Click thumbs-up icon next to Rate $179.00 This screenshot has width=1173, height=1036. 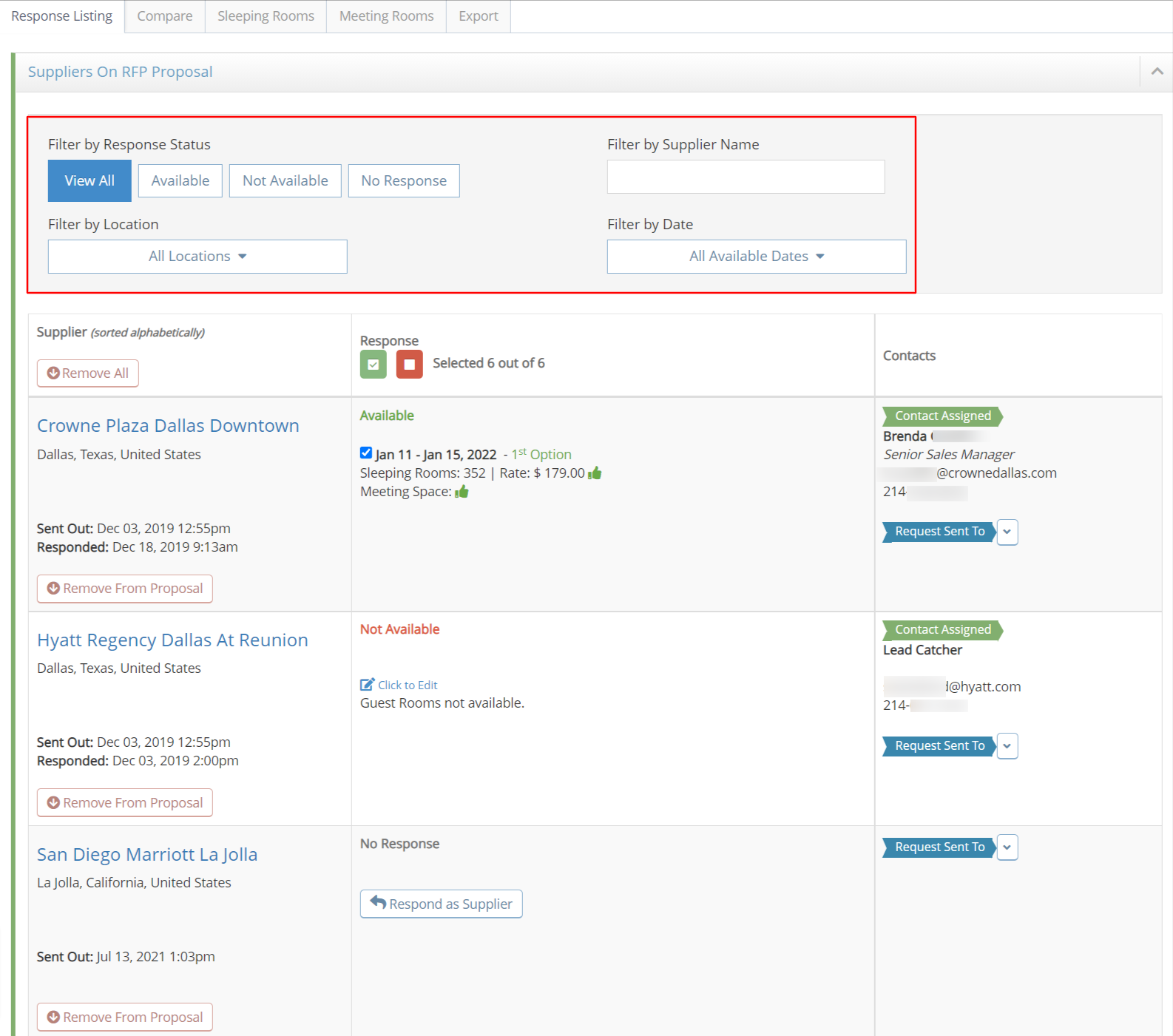(595, 473)
